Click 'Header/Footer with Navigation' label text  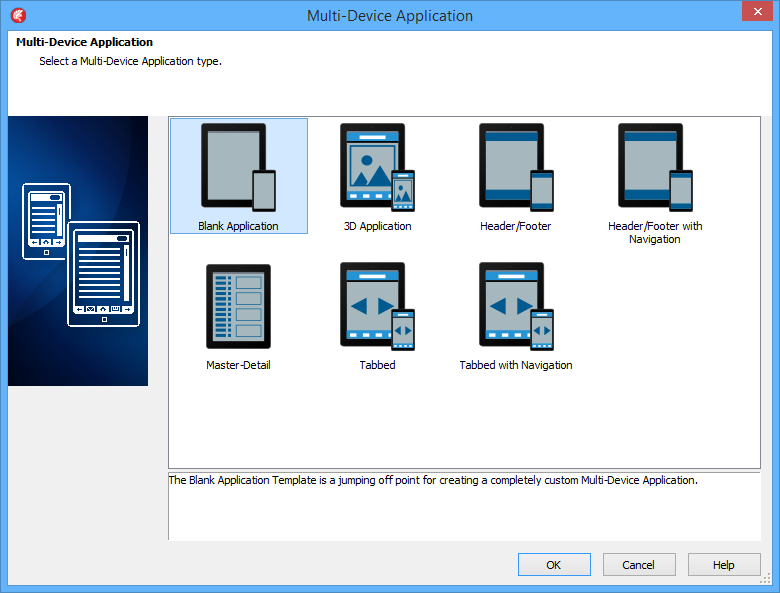(655, 232)
